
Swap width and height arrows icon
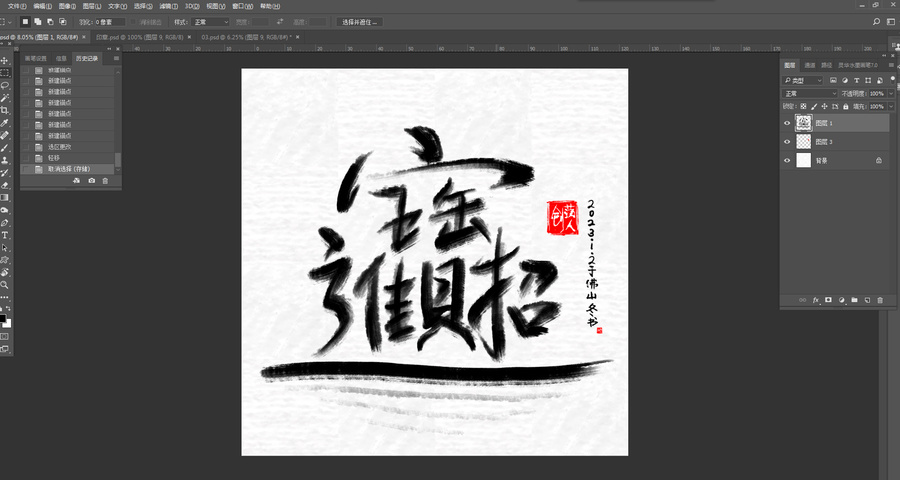[x=280, y=22]
